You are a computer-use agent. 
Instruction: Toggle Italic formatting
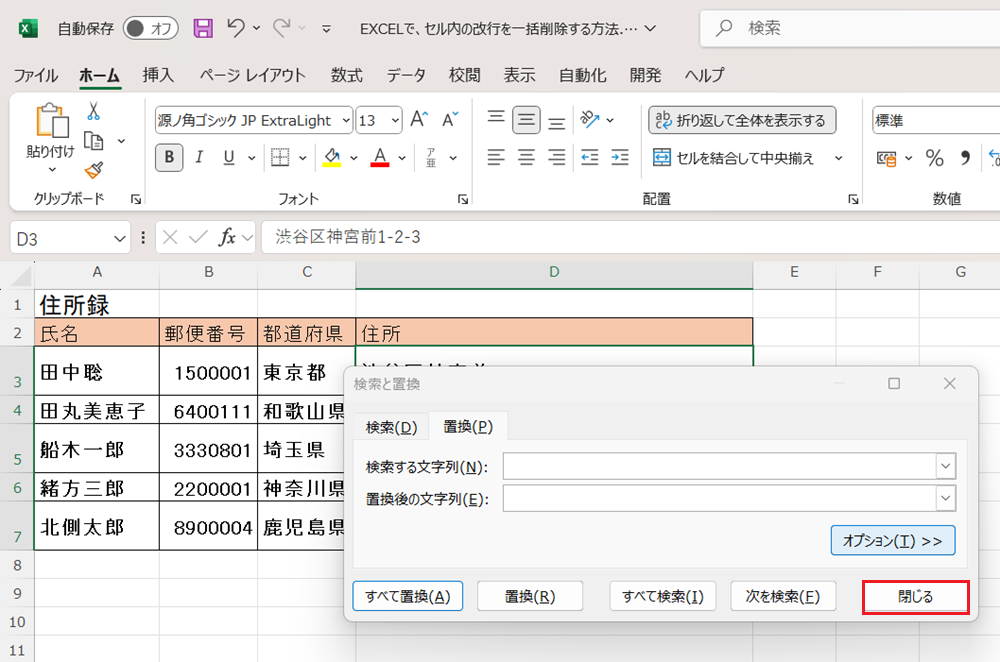(199, 158)
